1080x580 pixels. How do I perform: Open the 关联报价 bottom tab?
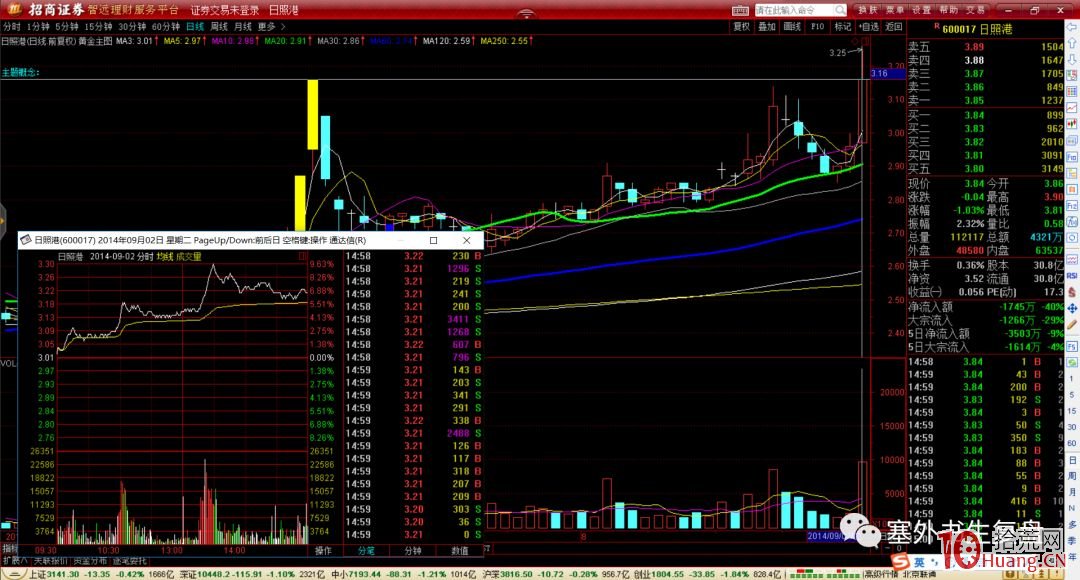[x=50, y=560]
